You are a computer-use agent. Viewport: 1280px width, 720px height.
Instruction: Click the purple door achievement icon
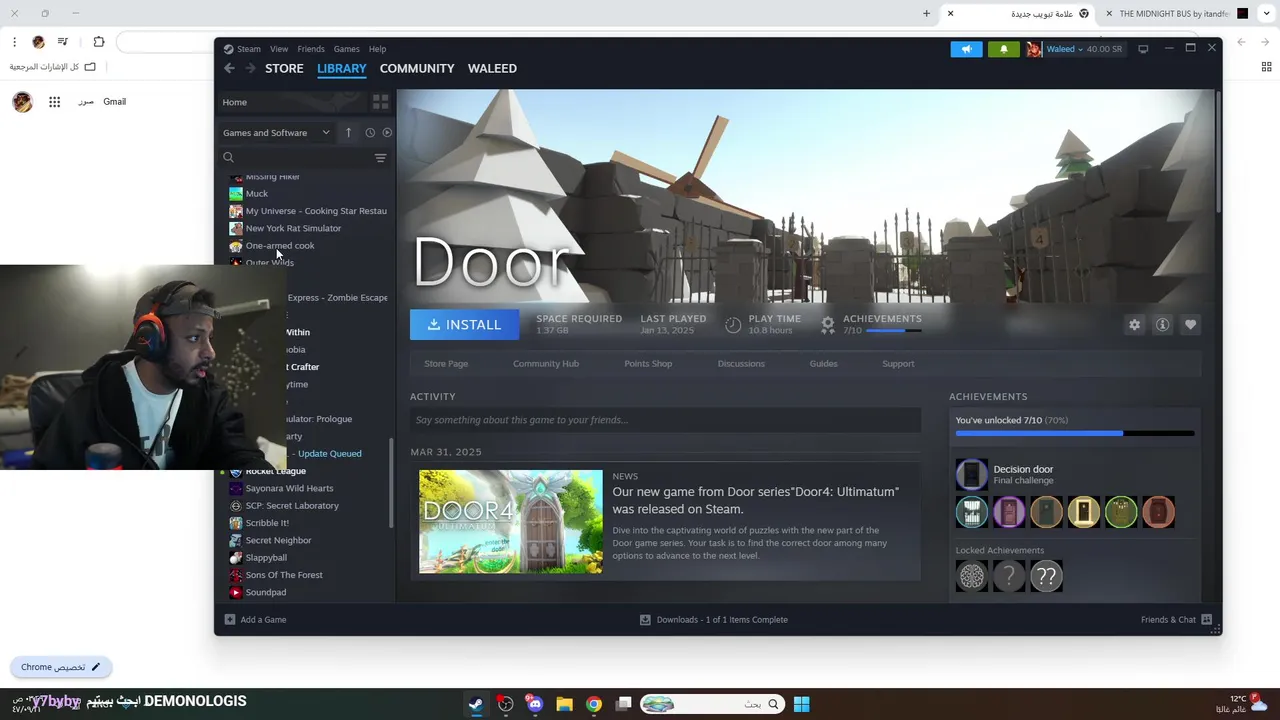click(x=1009, y=513)
